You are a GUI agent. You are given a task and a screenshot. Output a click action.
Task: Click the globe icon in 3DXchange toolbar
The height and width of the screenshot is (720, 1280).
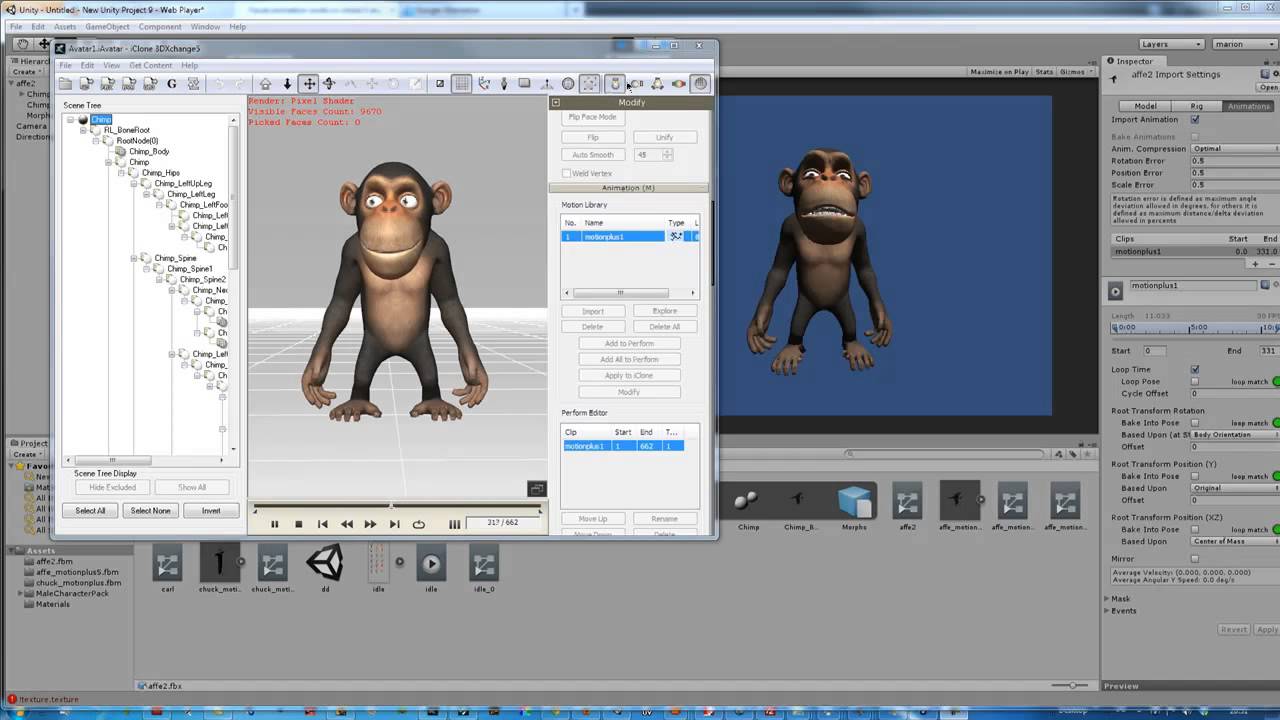click(x=568, y=84)
